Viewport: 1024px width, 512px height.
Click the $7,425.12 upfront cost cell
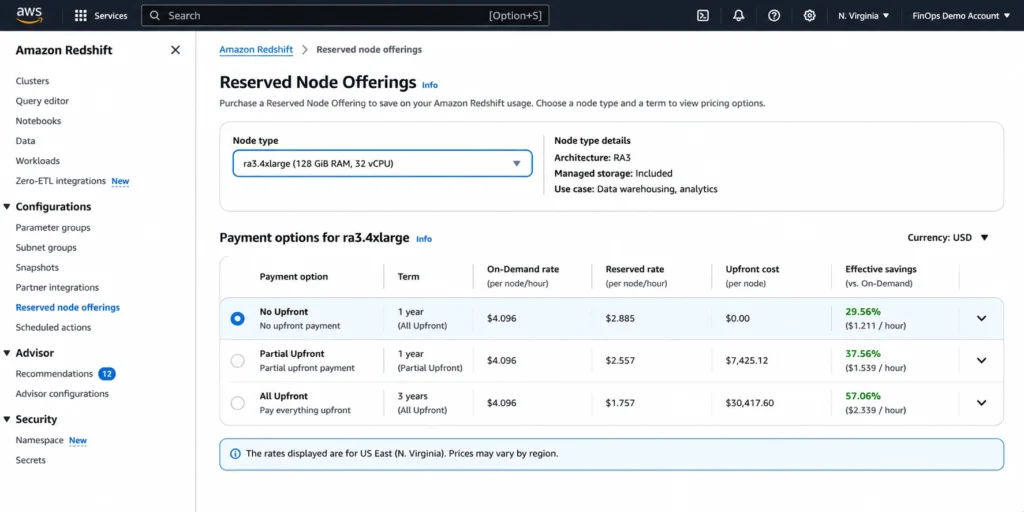[x=747, y=360]
